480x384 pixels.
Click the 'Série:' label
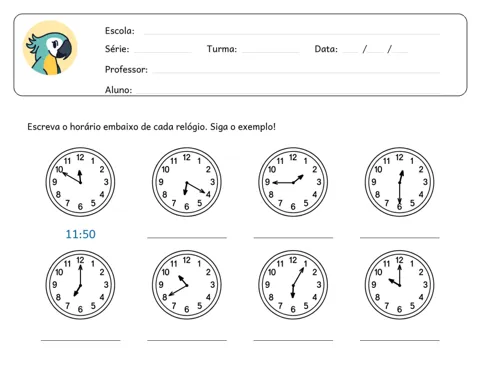tap(117, 49)
